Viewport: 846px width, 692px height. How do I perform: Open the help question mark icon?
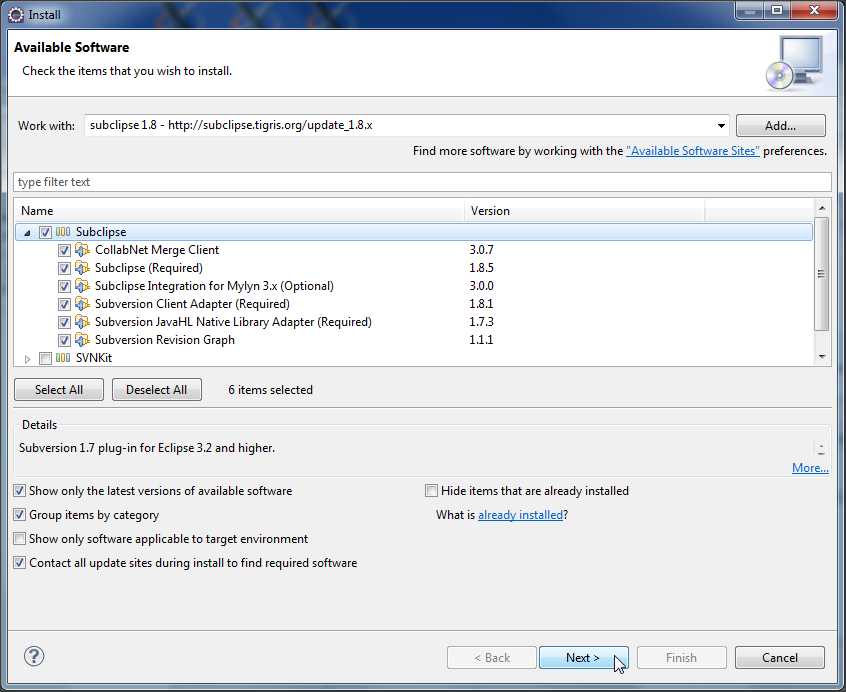pyautogui.click(x=34, y=656)
